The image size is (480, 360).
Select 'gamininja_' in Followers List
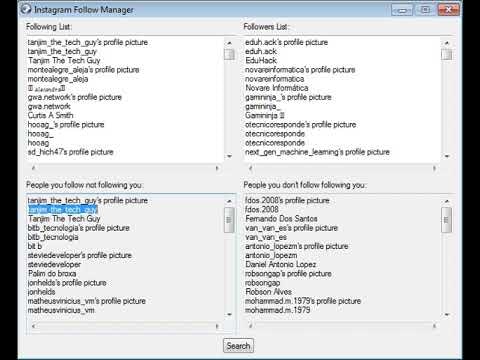coord(263,106)
